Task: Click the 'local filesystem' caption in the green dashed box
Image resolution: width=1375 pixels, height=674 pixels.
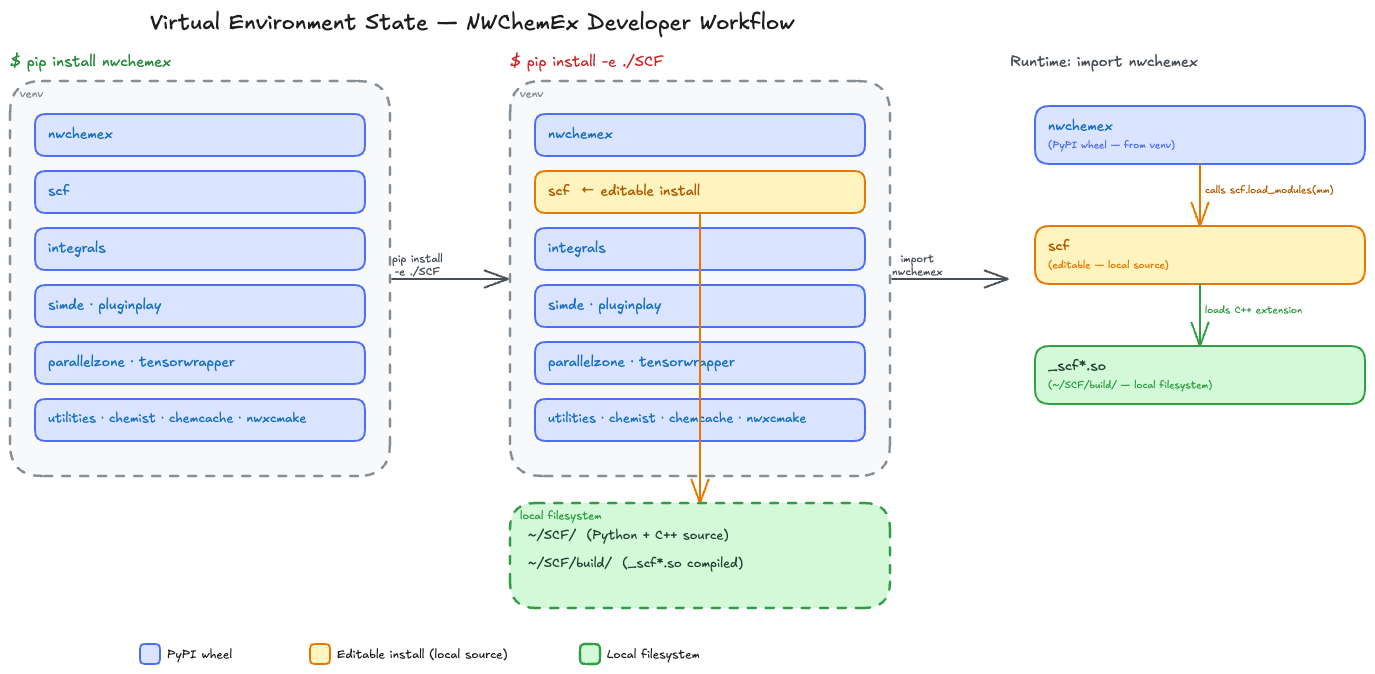Action: (561, 516)
